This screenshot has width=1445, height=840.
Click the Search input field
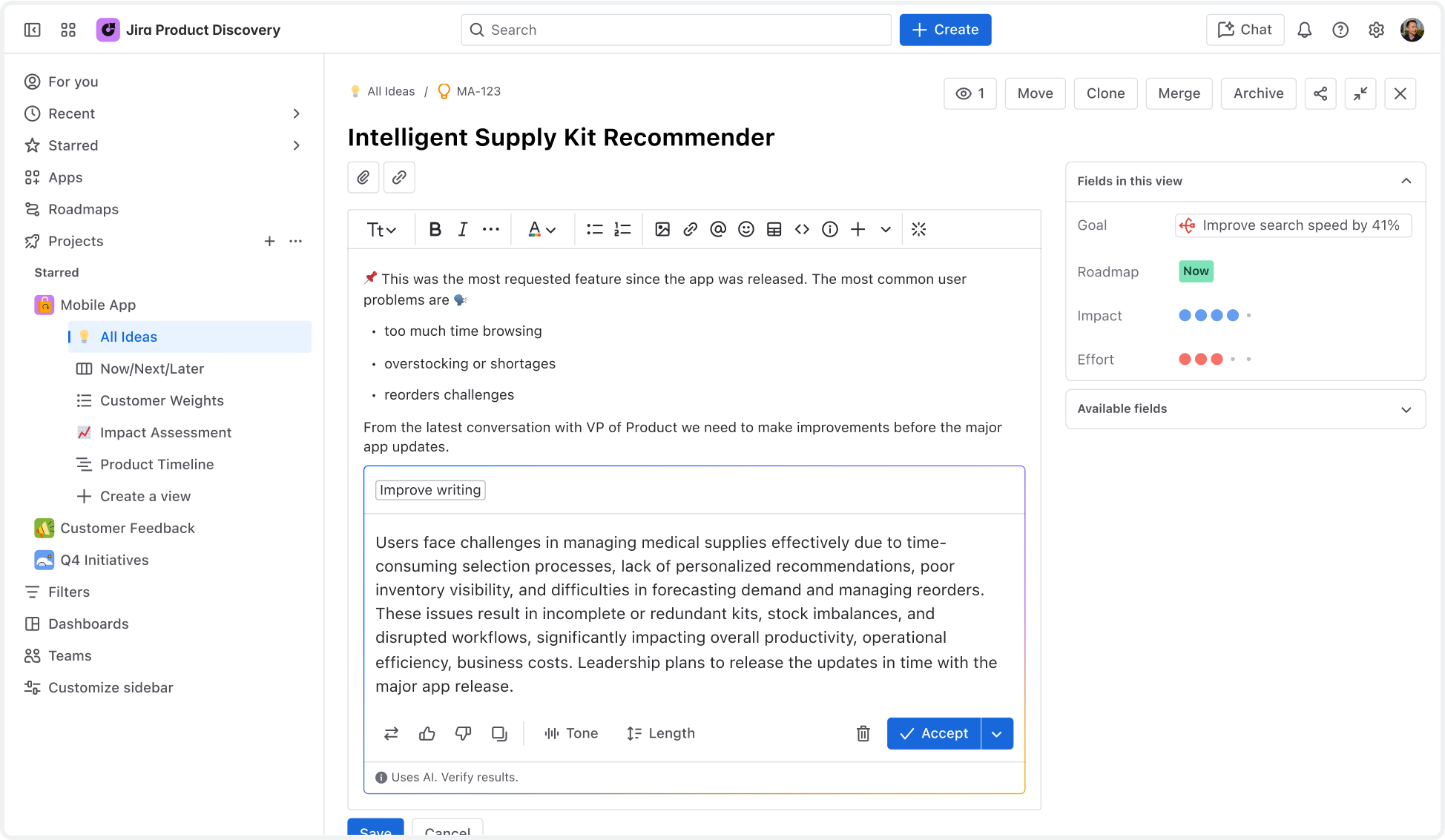click(x=676, y=30)
